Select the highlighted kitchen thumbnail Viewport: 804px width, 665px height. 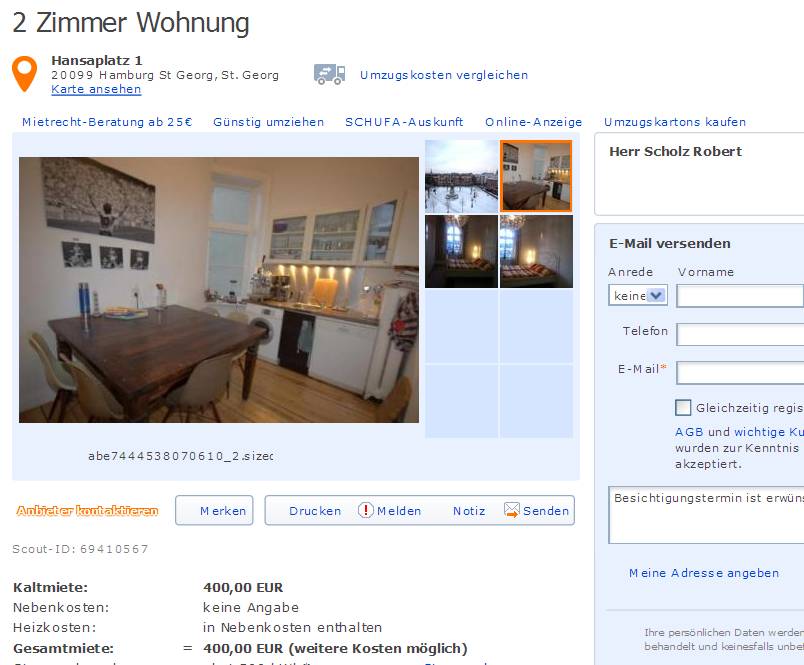click(536, 176)
